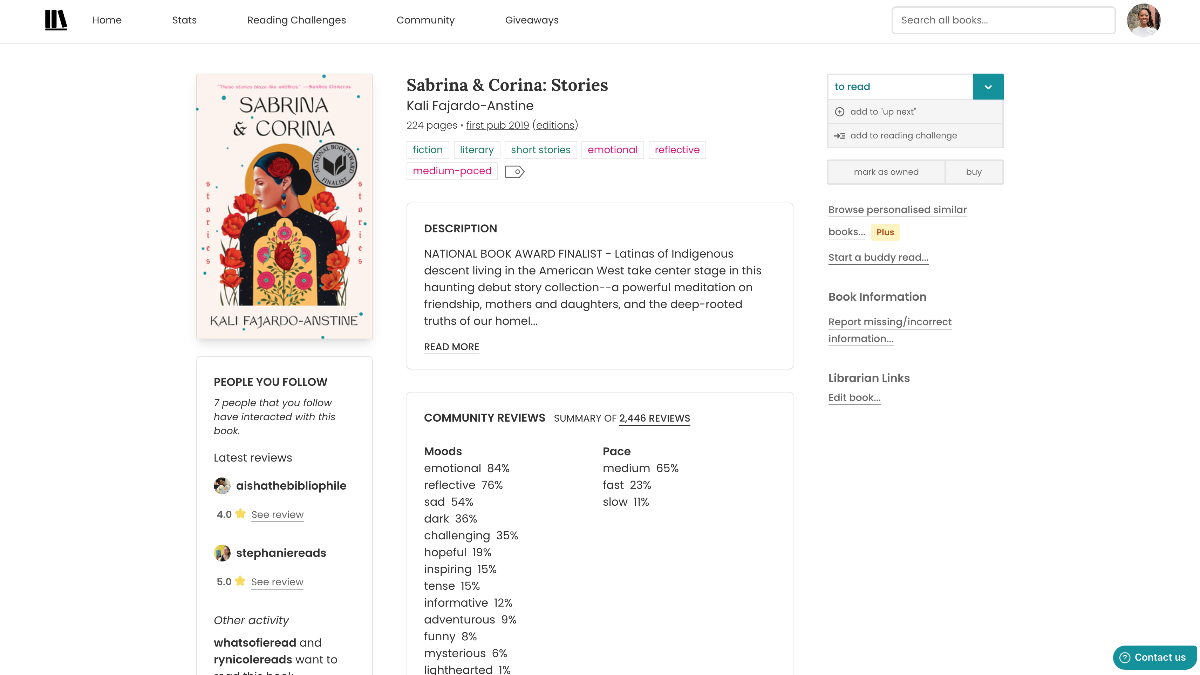Open whatsofieread's profile link

255,643
